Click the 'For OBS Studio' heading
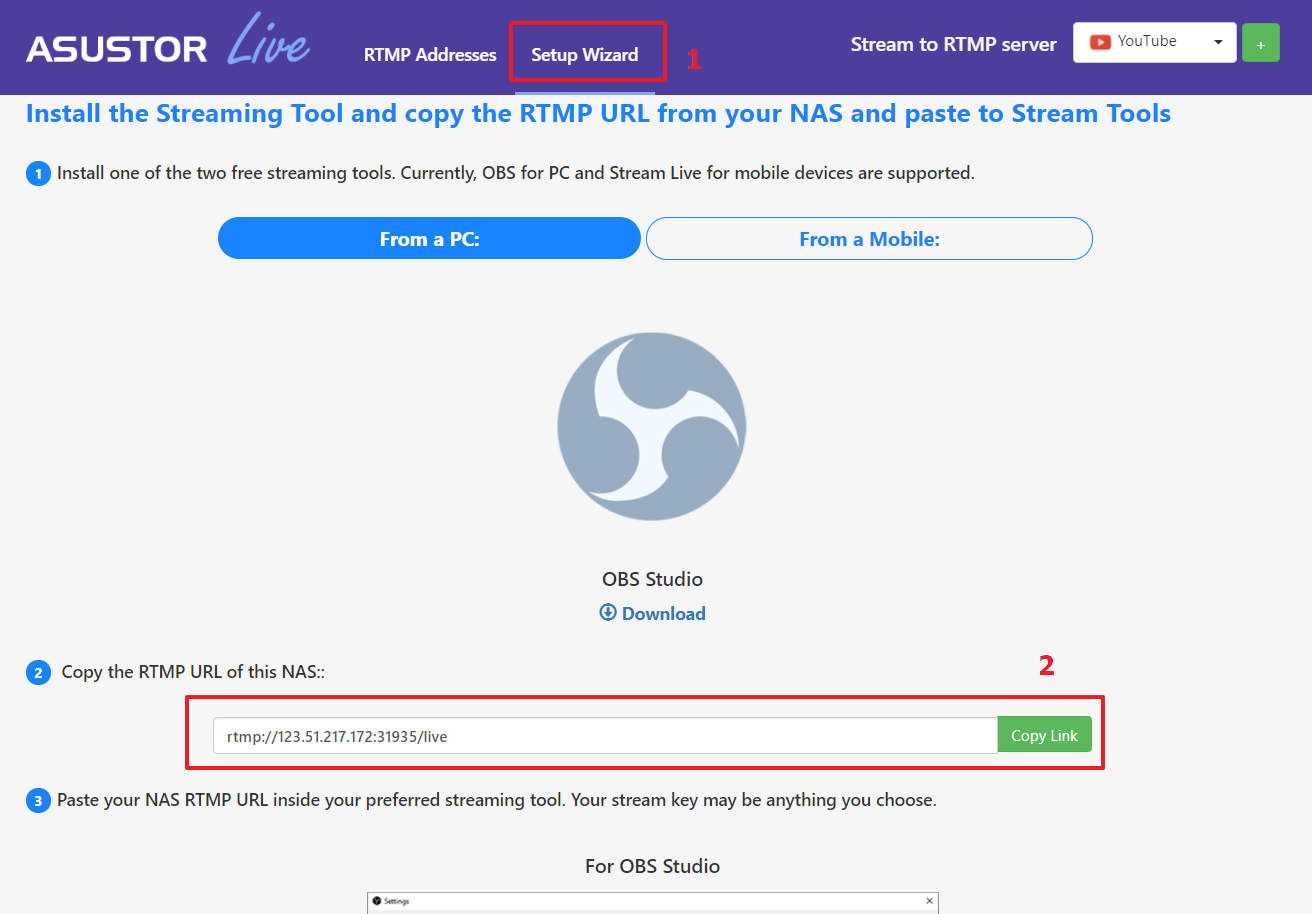 click(652, 866)
